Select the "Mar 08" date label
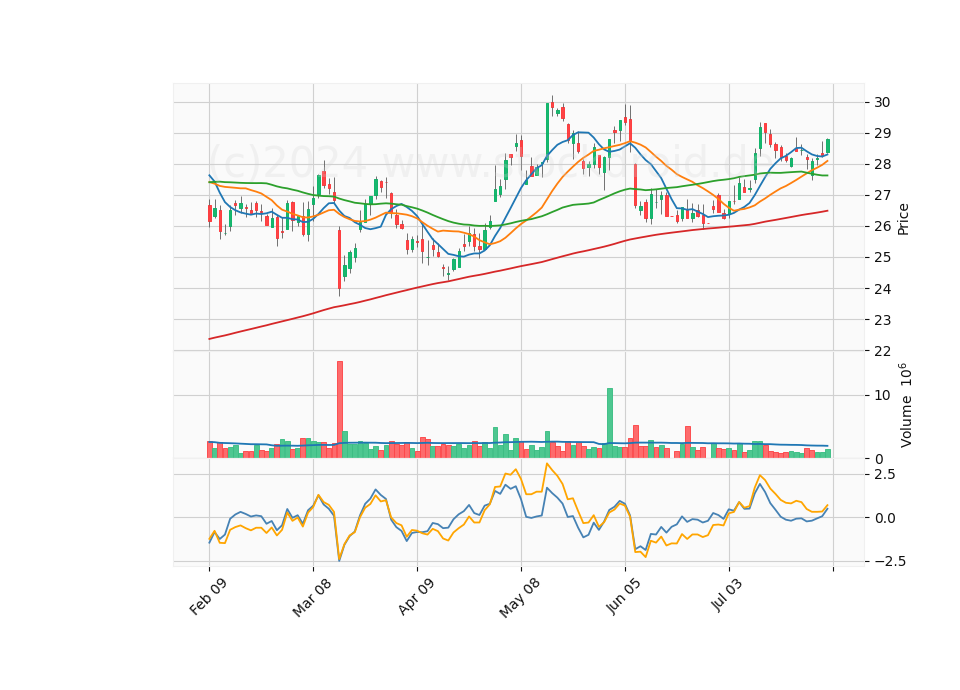 (312, 597)
